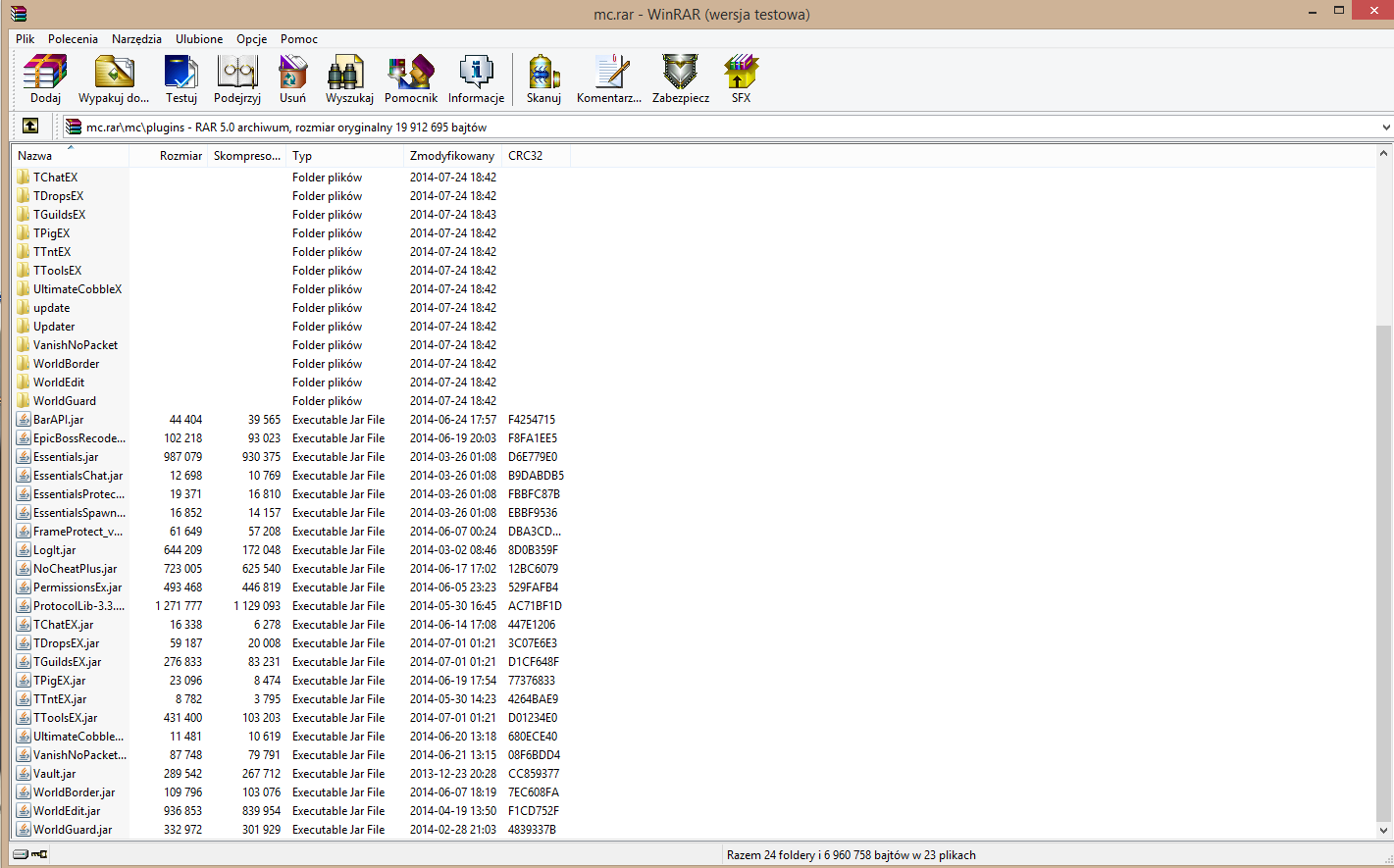Click the vertical scrollbar down arrow
The height and width of the screenshot is (868, 1394).
(x=1384, y=830)
